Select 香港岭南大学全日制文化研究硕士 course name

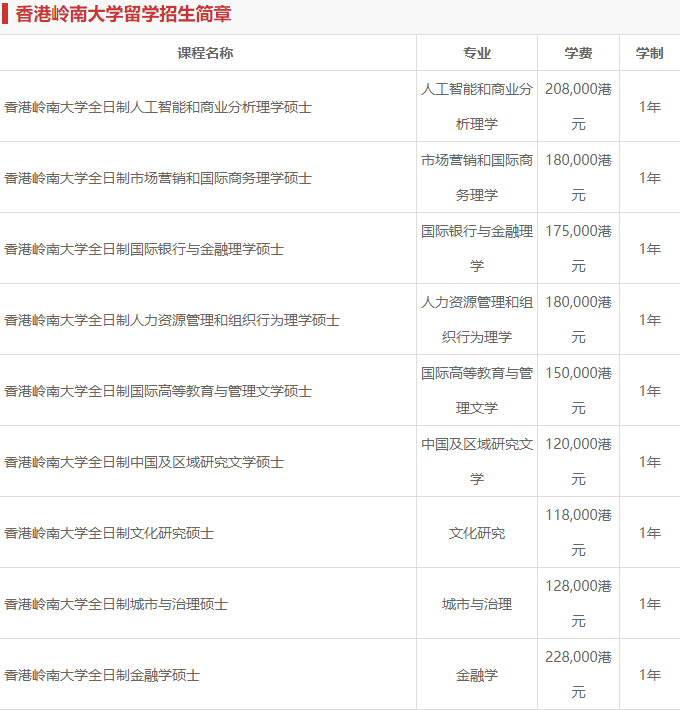tap(109, 533)
